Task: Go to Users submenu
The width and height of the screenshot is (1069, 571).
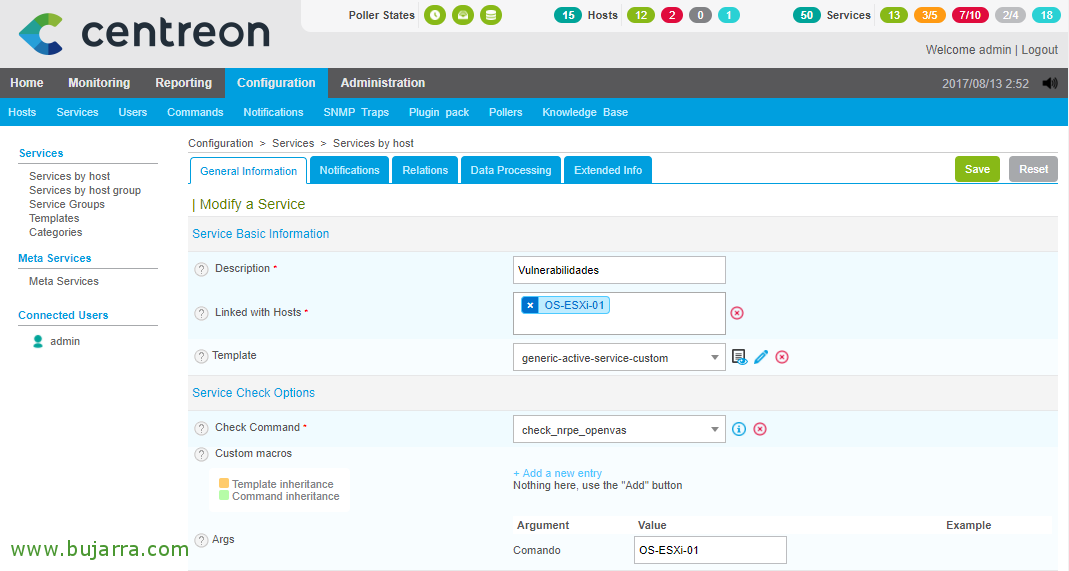Action: (x=132, y=112)
